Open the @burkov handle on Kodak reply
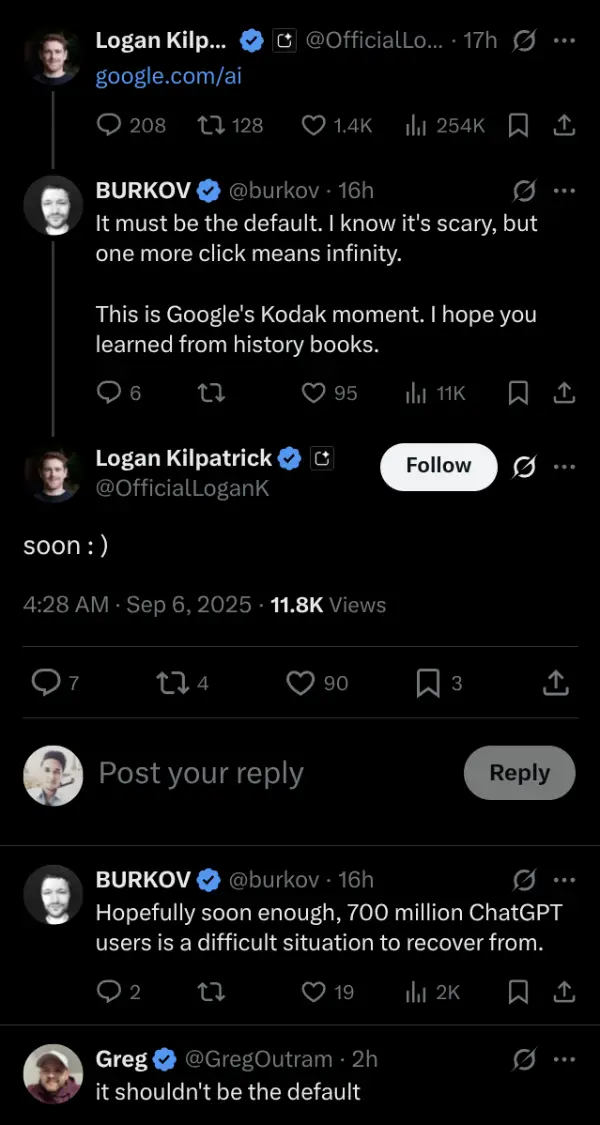600x1125 pixels. point(276,190)
